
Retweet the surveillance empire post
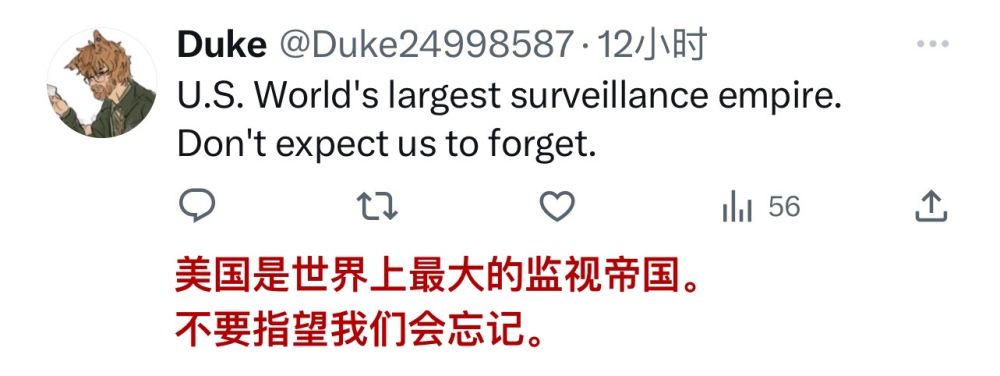[x=377, y=207]
